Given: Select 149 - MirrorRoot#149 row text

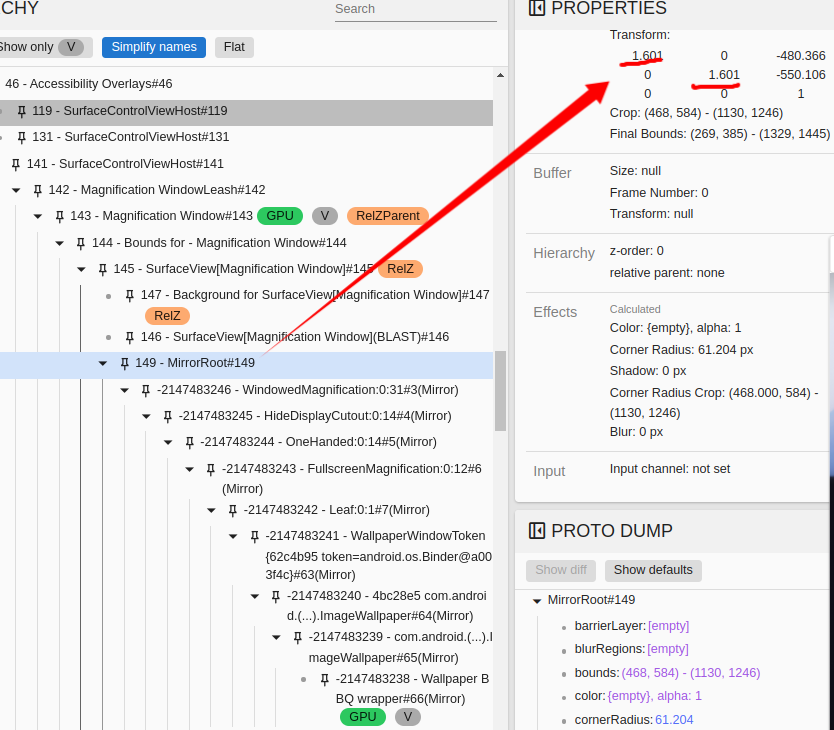Looking at the screenshot, I should coord(195,363).
